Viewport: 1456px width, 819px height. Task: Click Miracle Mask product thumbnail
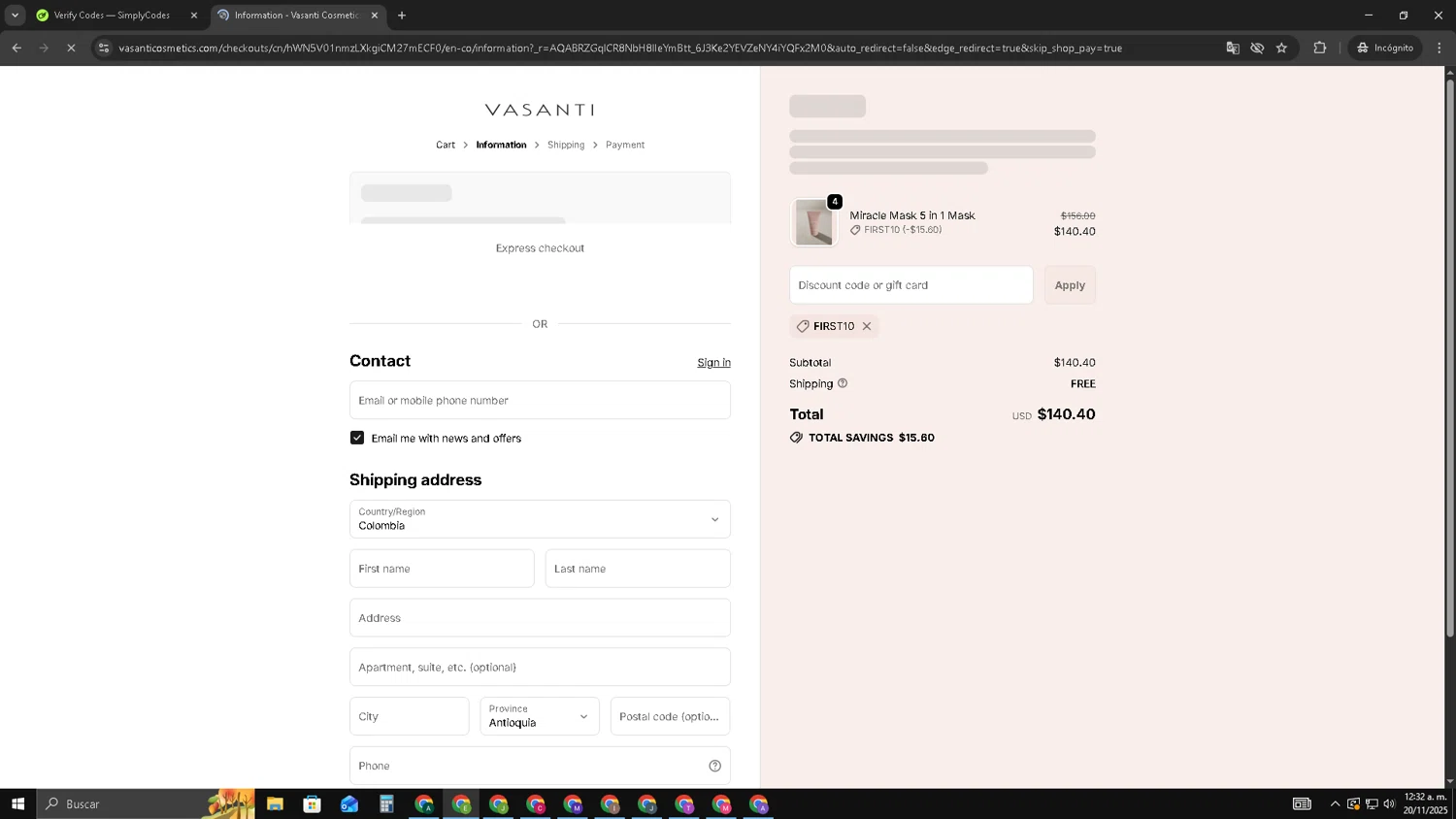point(814,222)
